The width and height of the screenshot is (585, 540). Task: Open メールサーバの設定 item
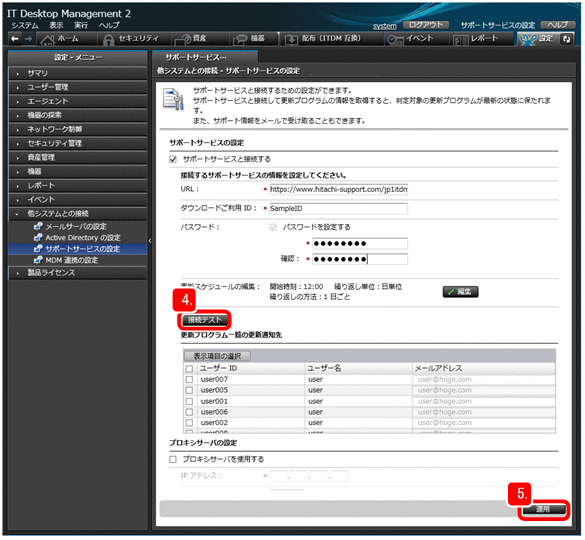click(x=76, y=227)
